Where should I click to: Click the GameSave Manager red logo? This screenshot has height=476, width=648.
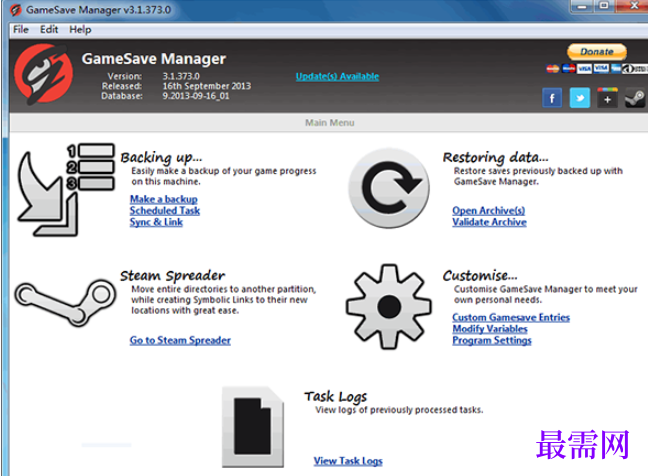pos(43,74)
